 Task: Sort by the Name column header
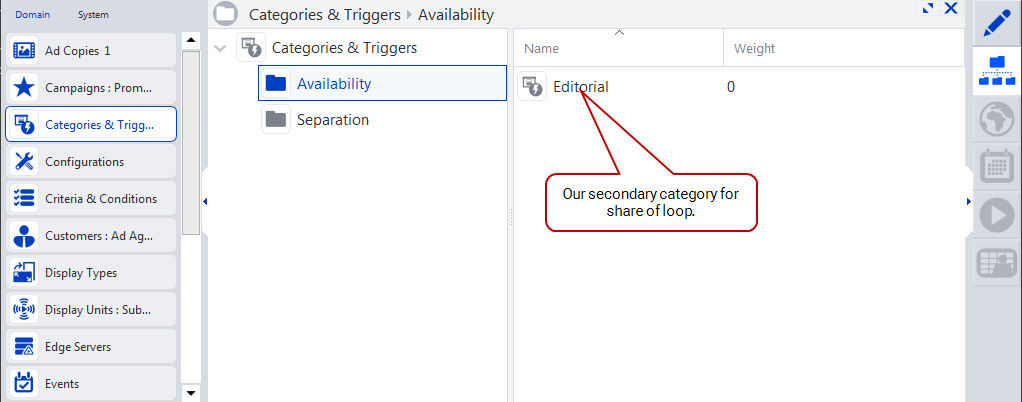pyautogui.click(x=617, y=49)
